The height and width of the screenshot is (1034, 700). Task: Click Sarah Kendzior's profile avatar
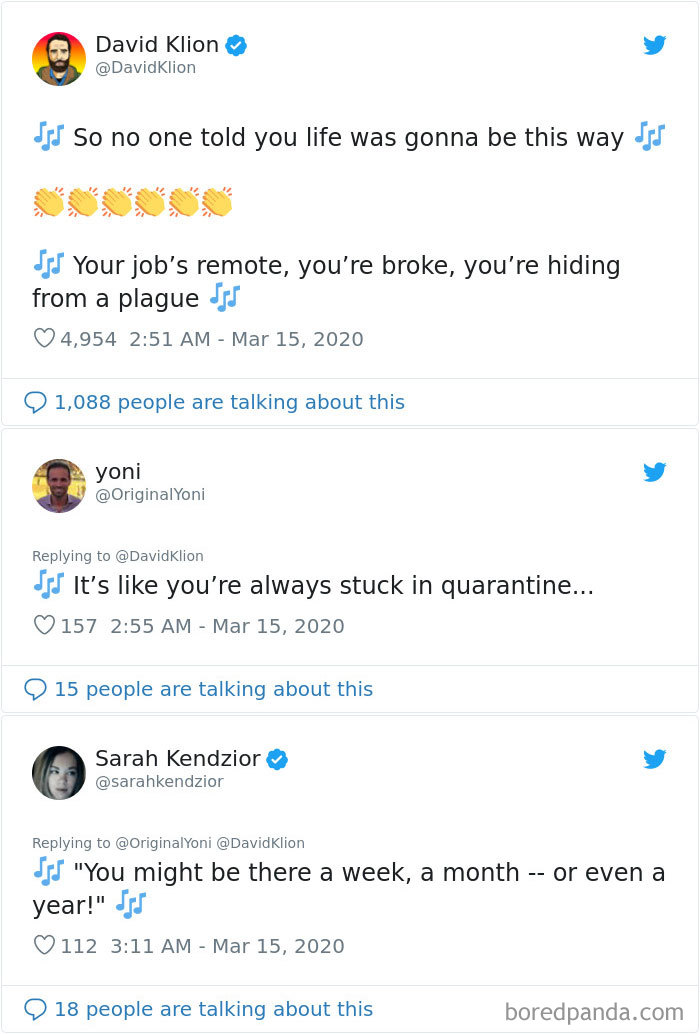59,773
